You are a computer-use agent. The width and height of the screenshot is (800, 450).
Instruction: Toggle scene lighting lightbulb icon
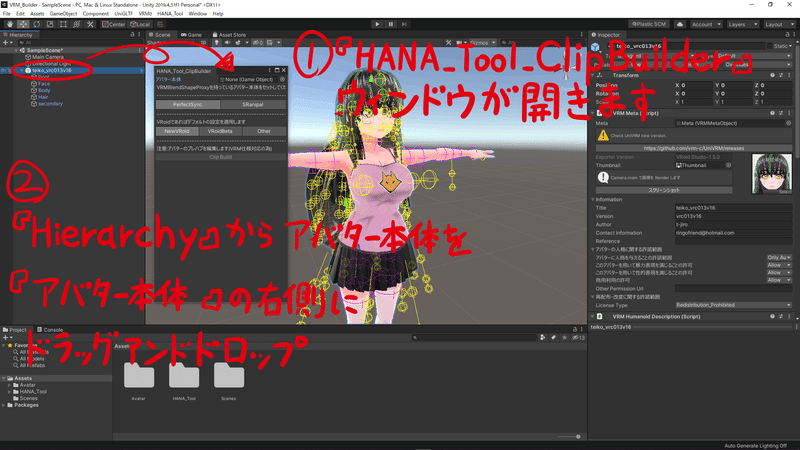coord(217,43)
